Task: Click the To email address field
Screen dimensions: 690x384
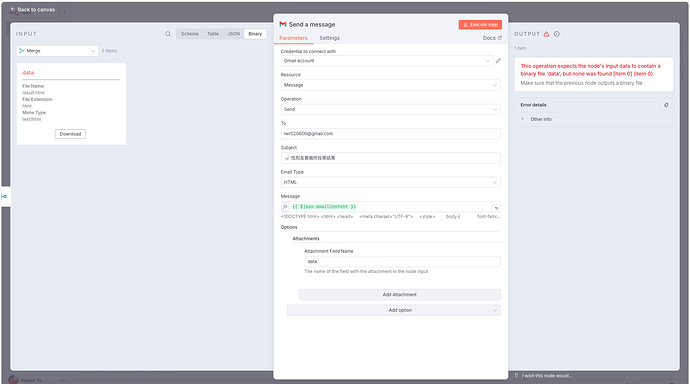Action: (x=390, y=134)
